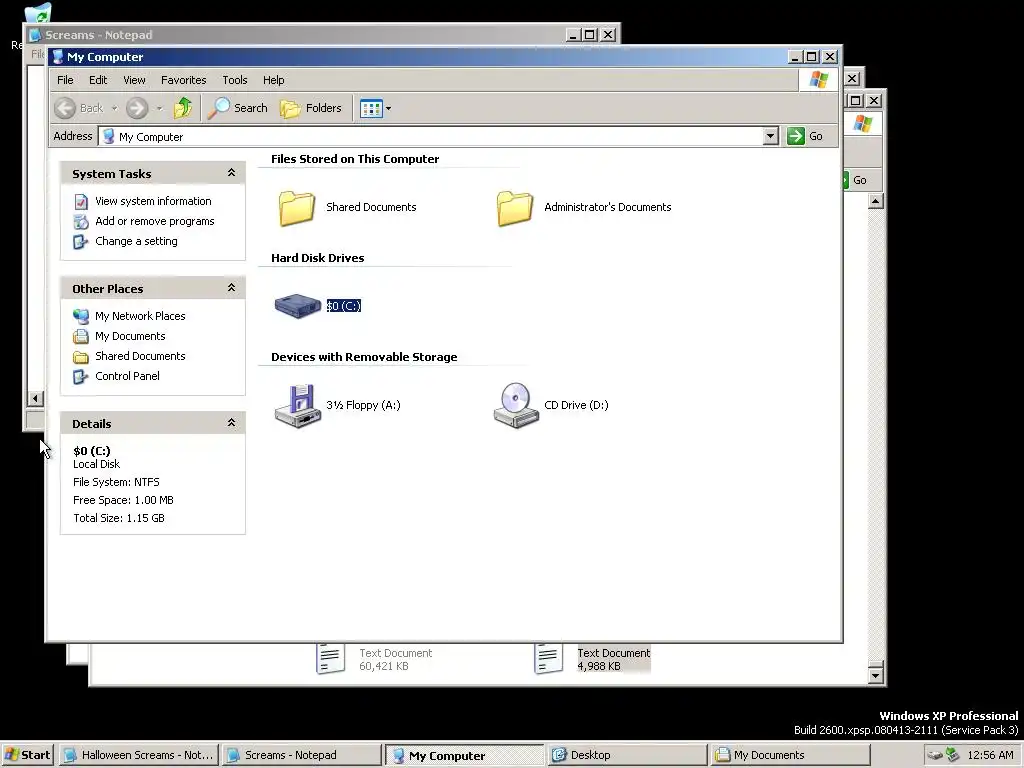Click the Add or remove programs icon
The height and width of the screenshot is (768, 1024).
[x=81, y=221]
